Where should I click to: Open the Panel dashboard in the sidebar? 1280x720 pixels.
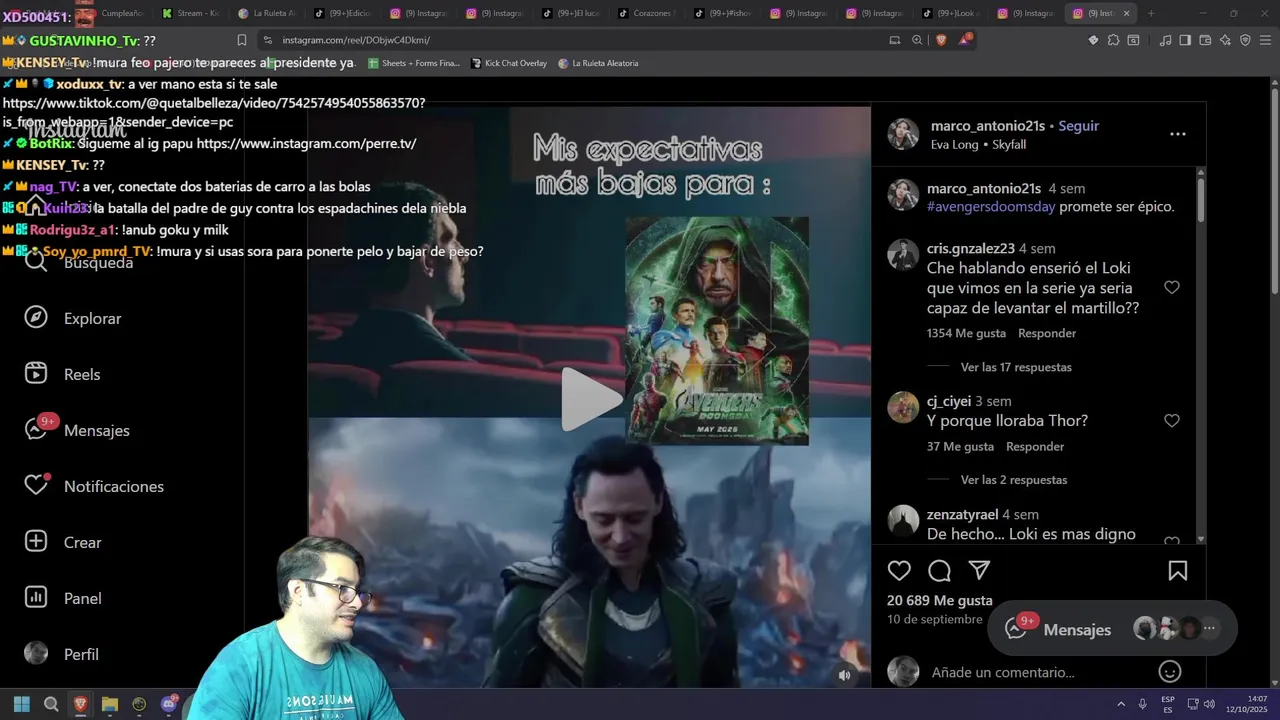pos(63,598)
